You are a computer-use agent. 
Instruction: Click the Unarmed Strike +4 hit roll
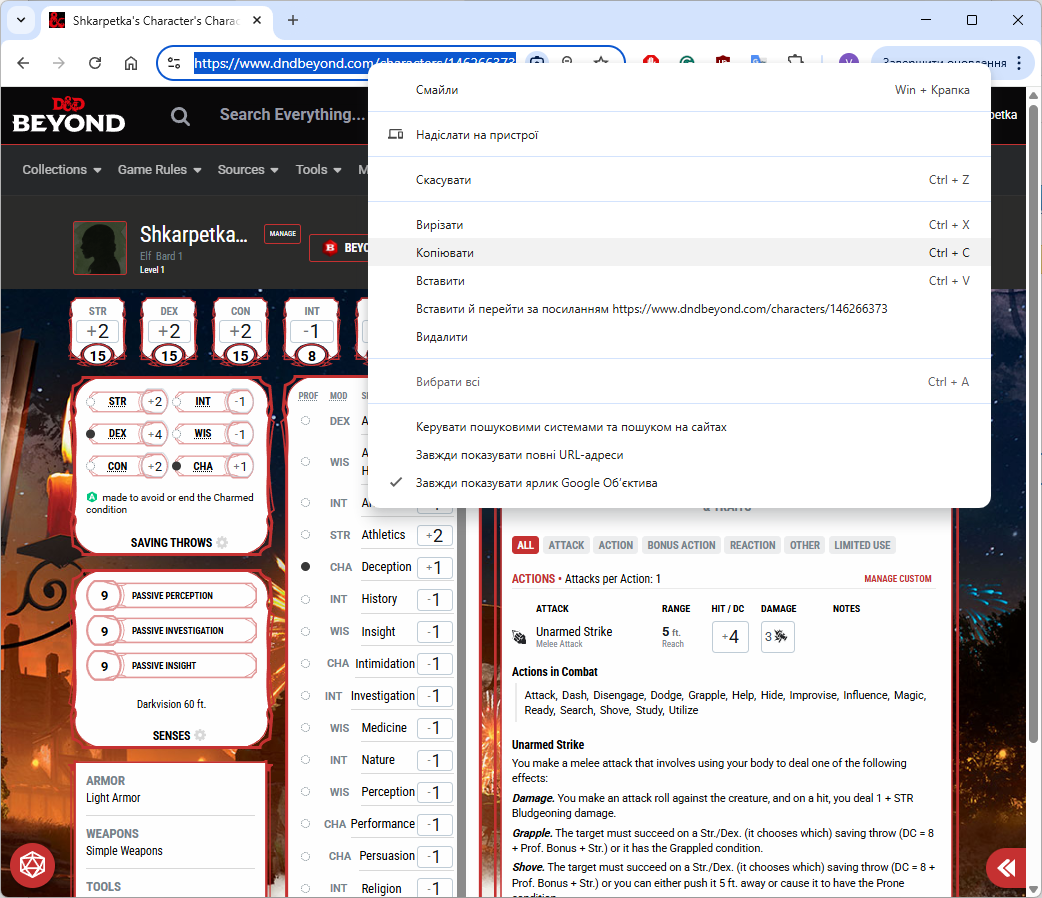tap(730, 637)
